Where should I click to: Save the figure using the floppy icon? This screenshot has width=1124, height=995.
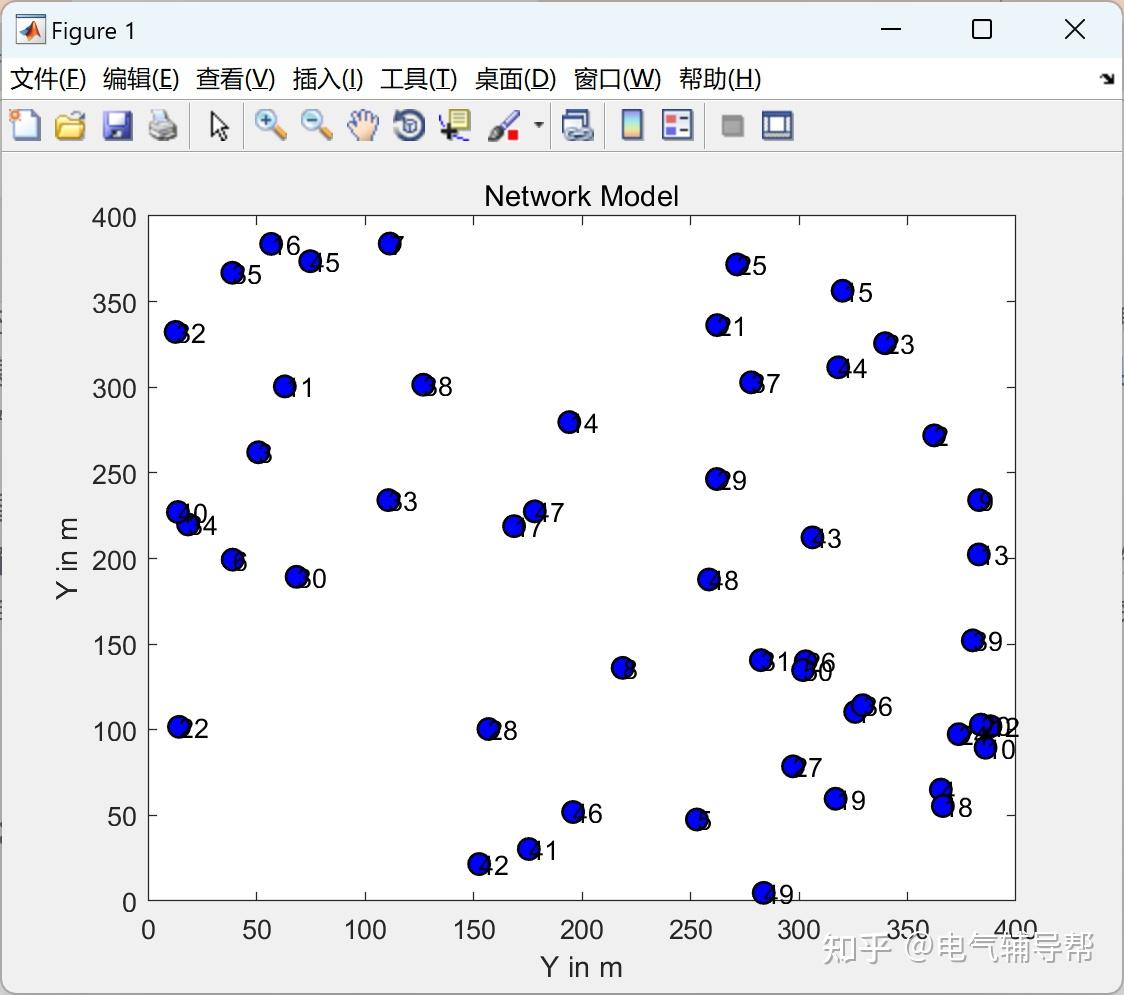117,125
